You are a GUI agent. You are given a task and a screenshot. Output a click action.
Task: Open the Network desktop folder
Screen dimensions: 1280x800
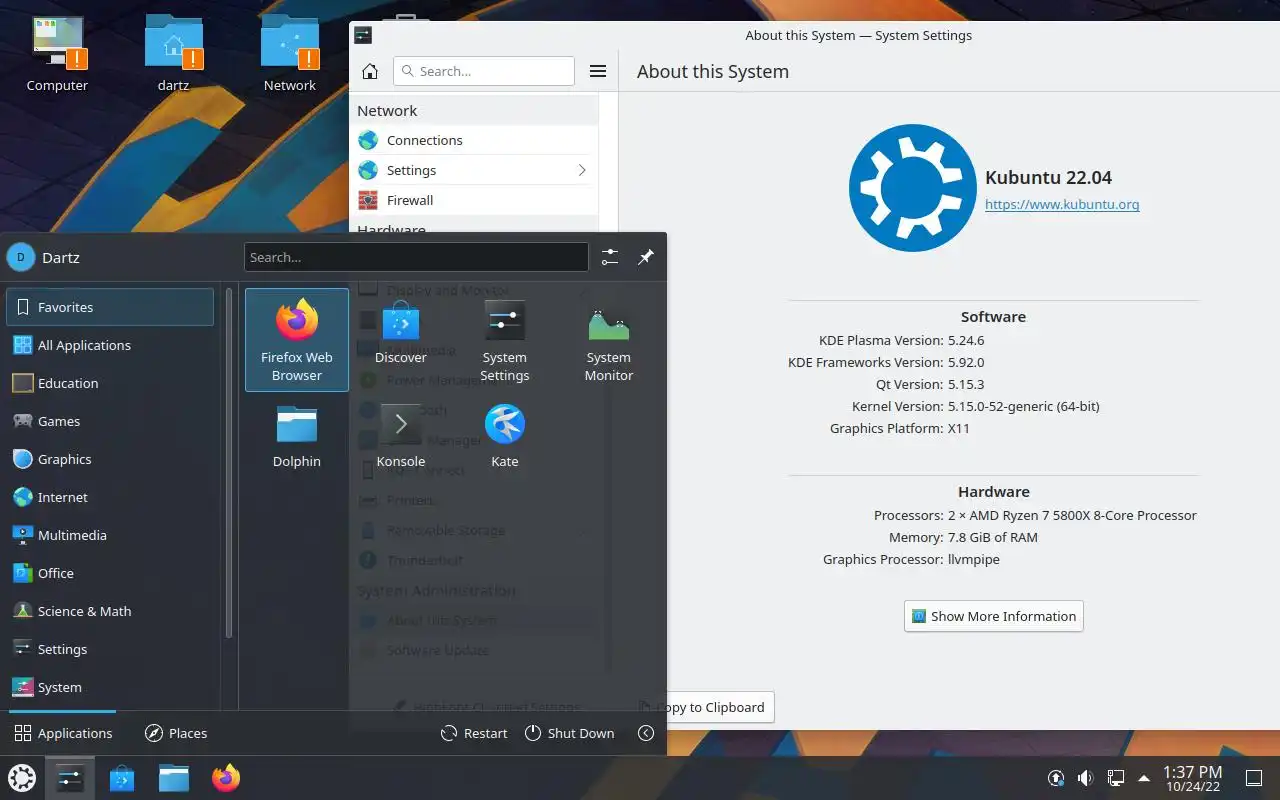290,55
